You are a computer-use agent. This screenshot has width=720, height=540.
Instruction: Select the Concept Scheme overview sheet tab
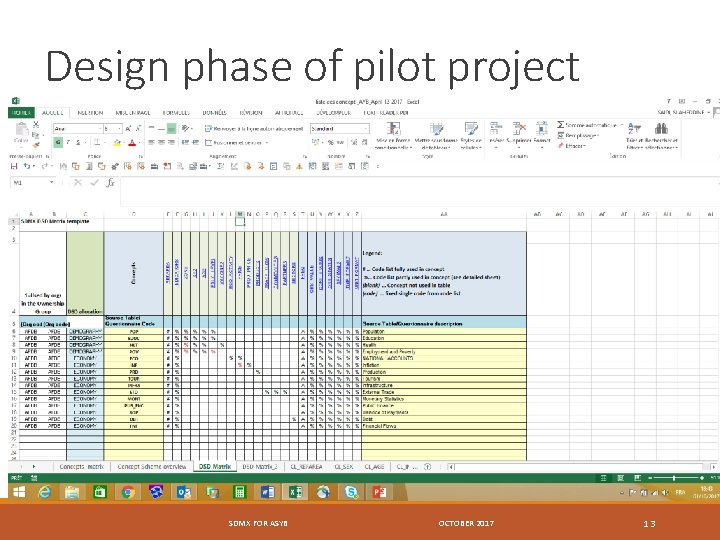coord(152,467)
